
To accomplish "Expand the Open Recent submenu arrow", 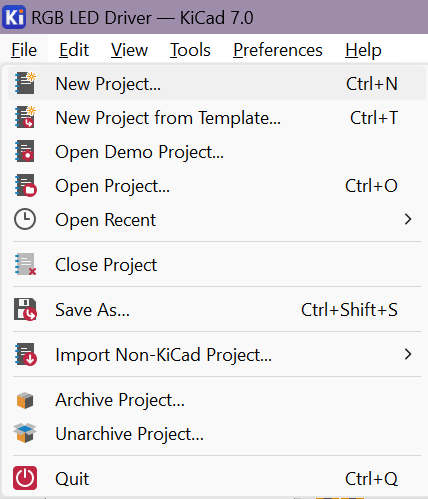I will [x=408, y=219].
